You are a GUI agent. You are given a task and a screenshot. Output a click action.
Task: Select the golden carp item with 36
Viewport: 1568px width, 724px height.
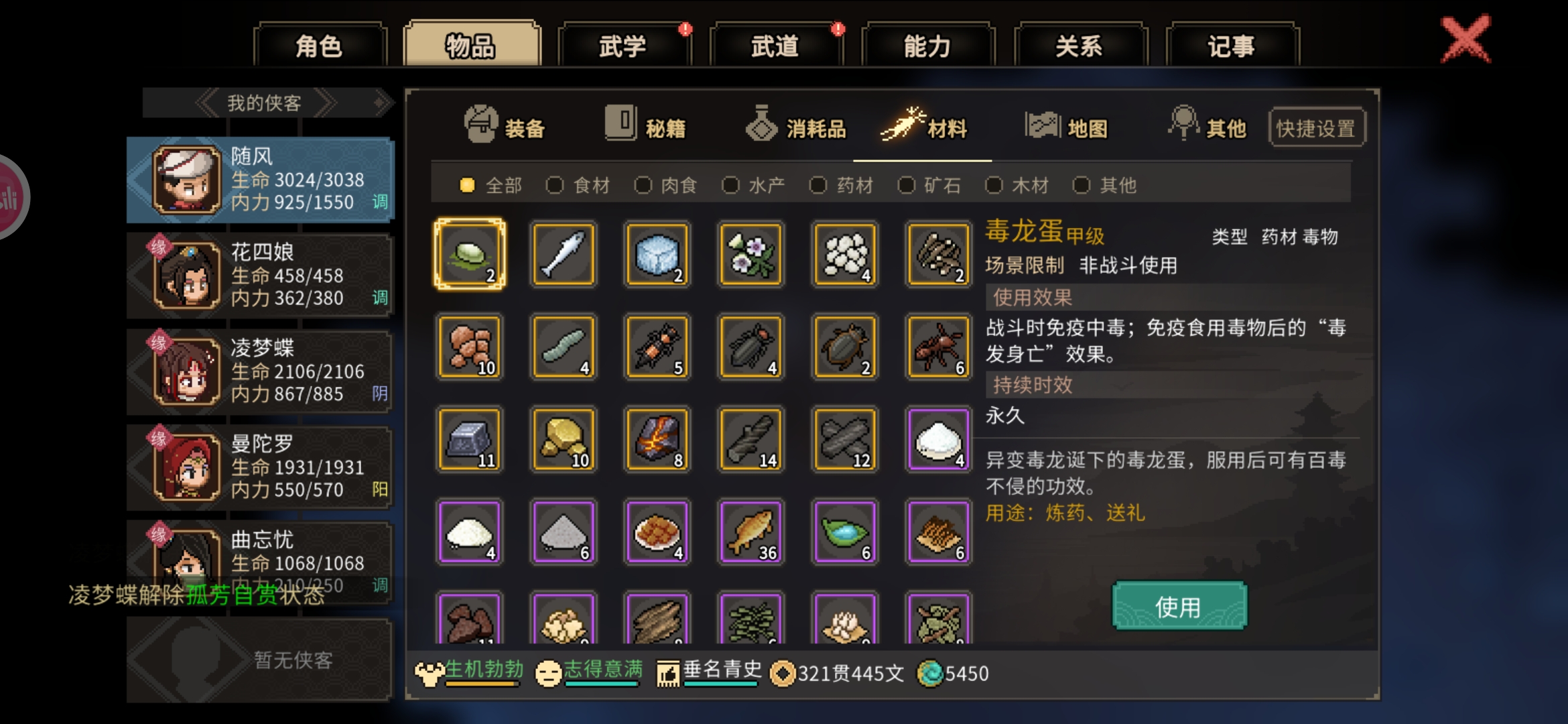tap(751, 532)
